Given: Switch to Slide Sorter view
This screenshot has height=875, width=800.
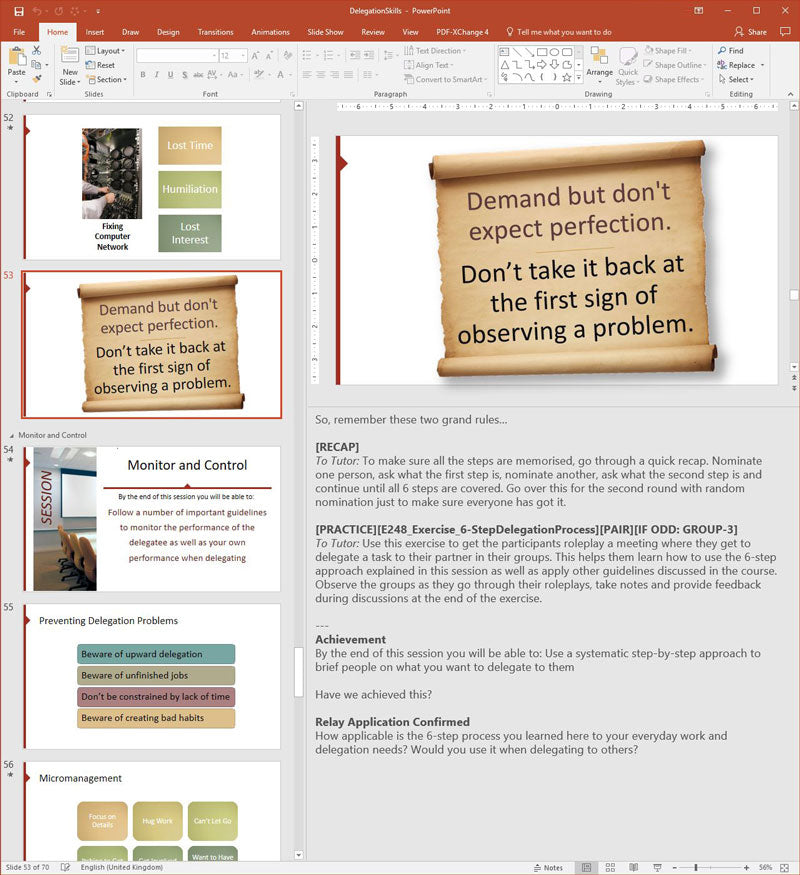Looking at the screenshot, I should [610, 867].
